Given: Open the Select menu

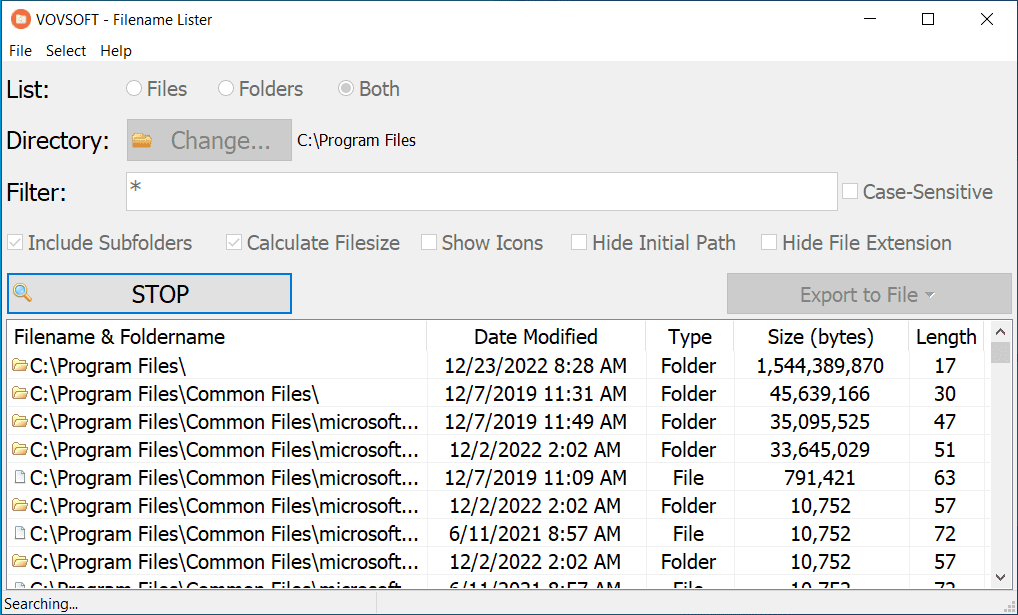Looking at the screenshot, I should point(66,51).
